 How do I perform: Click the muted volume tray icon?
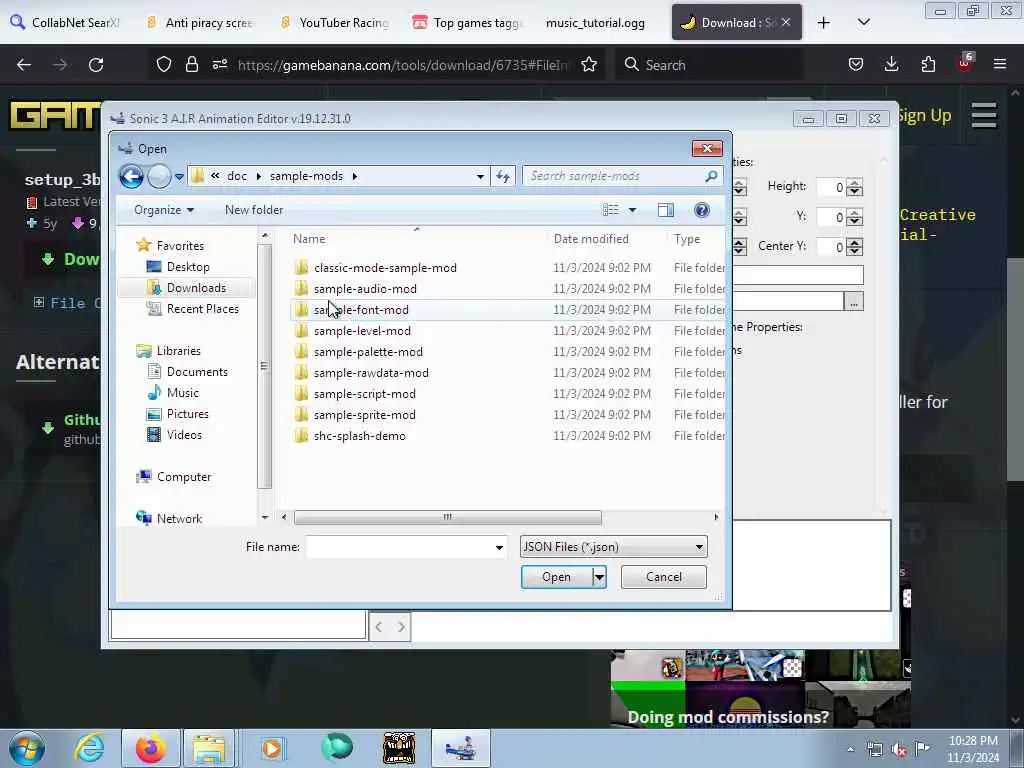point(899,750)
